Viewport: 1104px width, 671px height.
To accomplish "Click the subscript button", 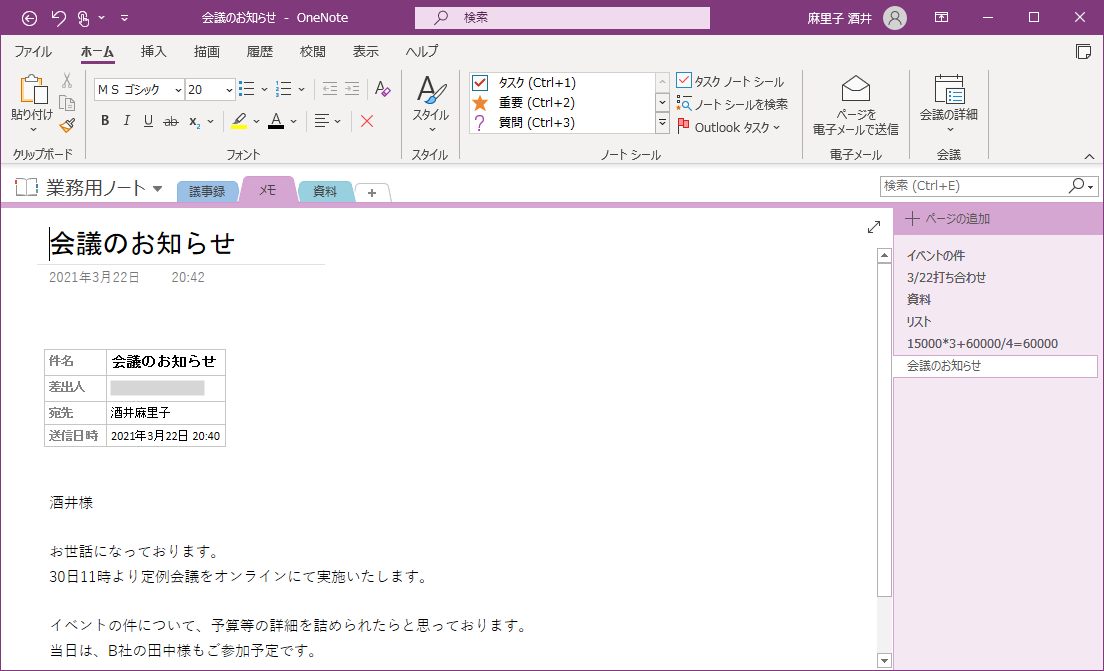I will point(194,121).
